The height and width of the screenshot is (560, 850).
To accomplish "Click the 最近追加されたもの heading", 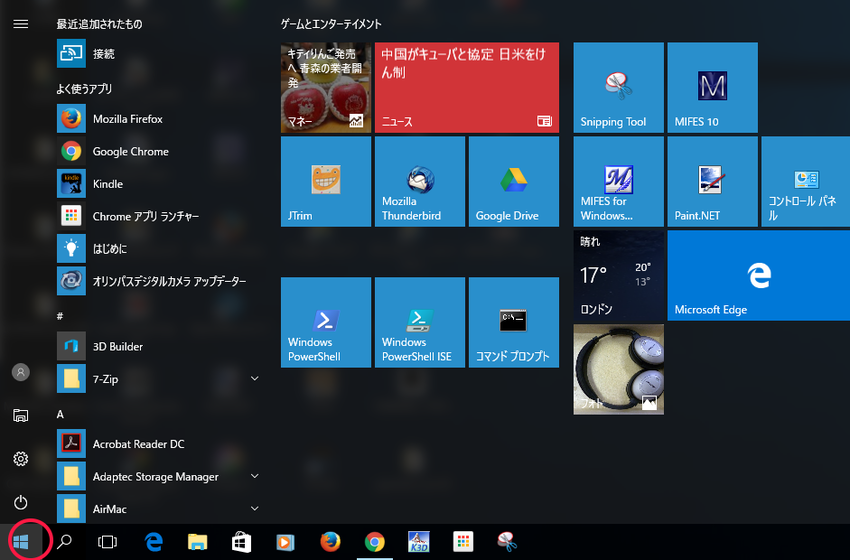I will click(99, 24).
